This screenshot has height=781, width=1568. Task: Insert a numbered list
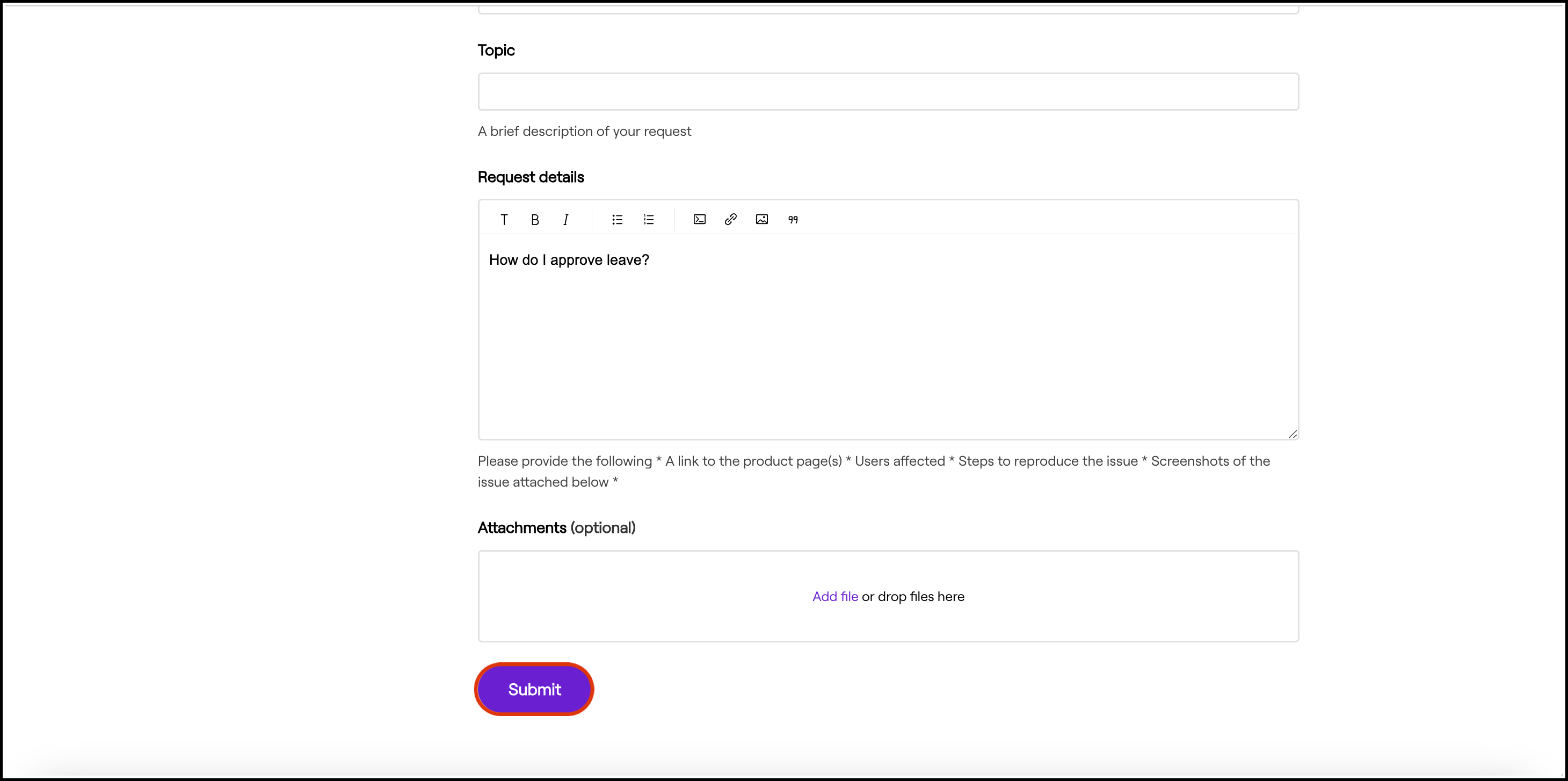pos(648,220)
